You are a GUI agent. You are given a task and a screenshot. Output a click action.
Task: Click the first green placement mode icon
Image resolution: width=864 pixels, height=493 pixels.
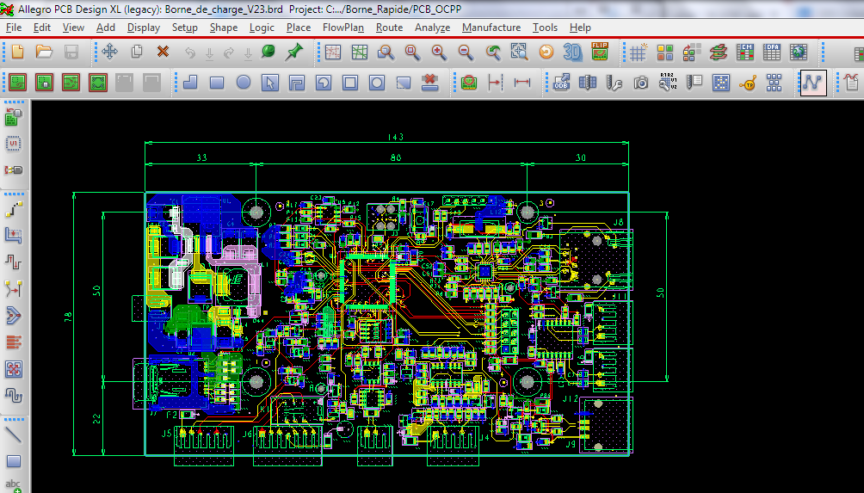point(18,83)
